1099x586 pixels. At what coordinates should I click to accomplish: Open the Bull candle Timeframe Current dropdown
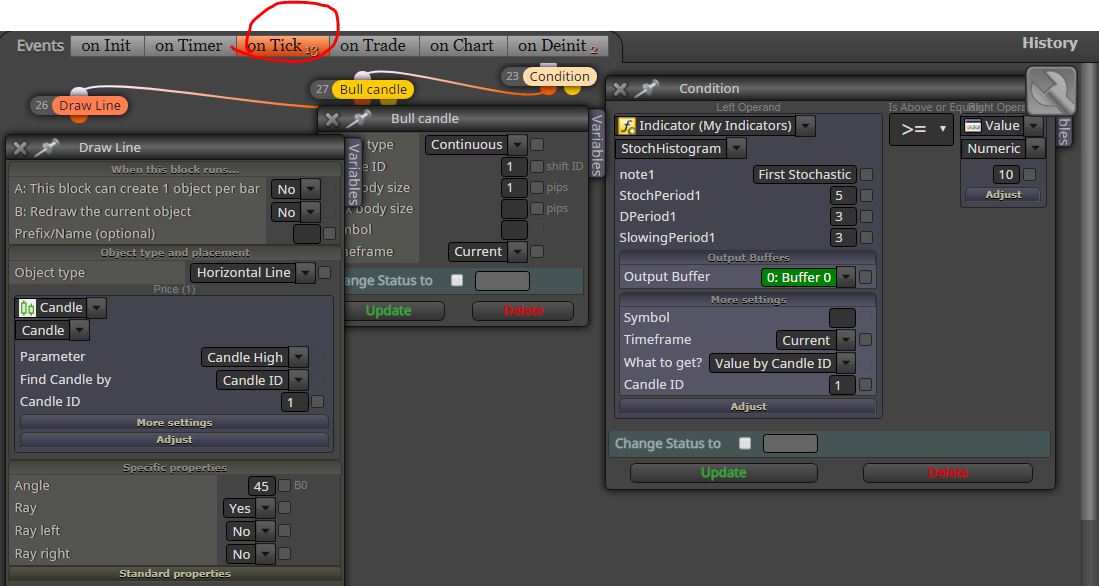517,252
